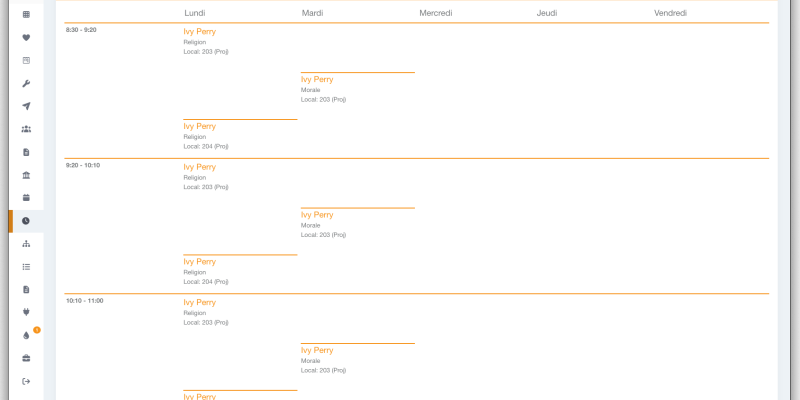Viewport: 800px width, 400px height.
Task: Select the clock schedule sidebar icon
Action: point(26,221)
